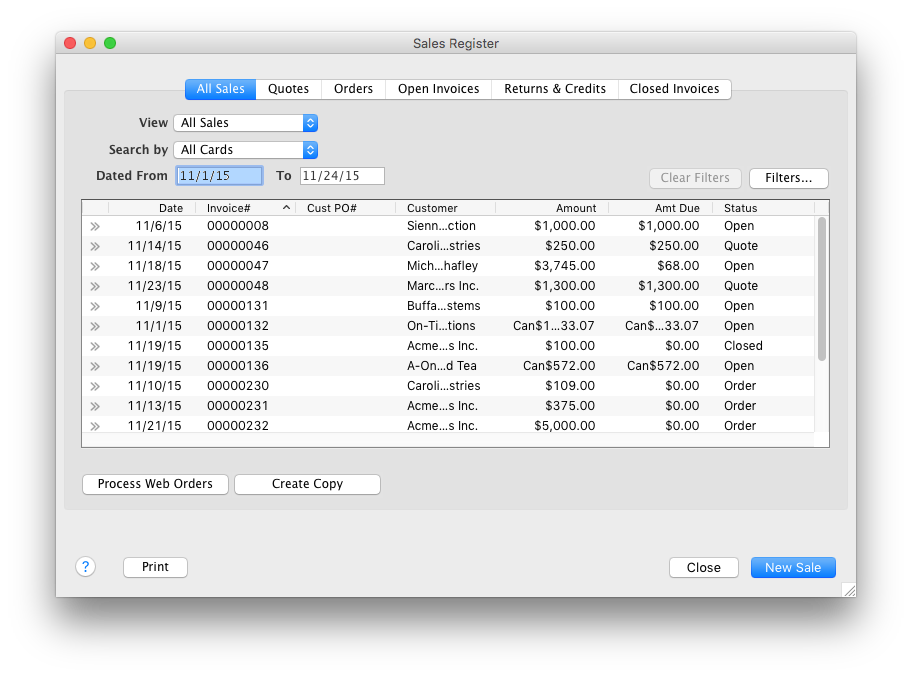This screenshot has width=912, height=677.
Task: Open the Search by dropdown
Action: click(245, 150)
